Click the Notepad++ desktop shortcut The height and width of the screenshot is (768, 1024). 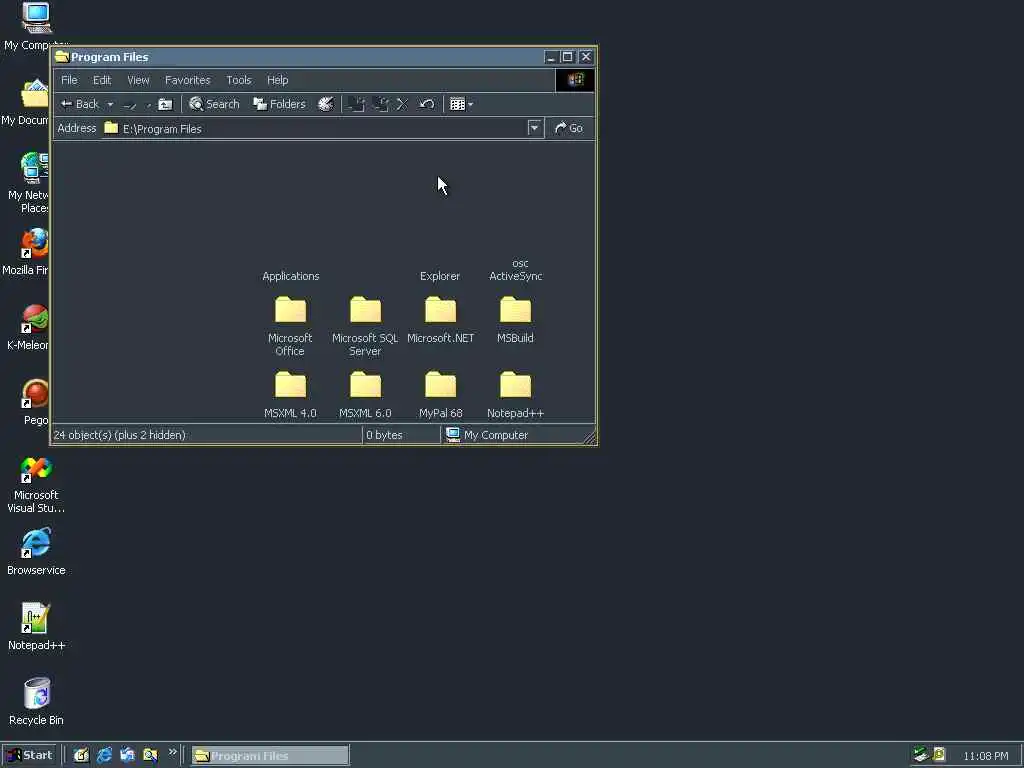[36, 627]
